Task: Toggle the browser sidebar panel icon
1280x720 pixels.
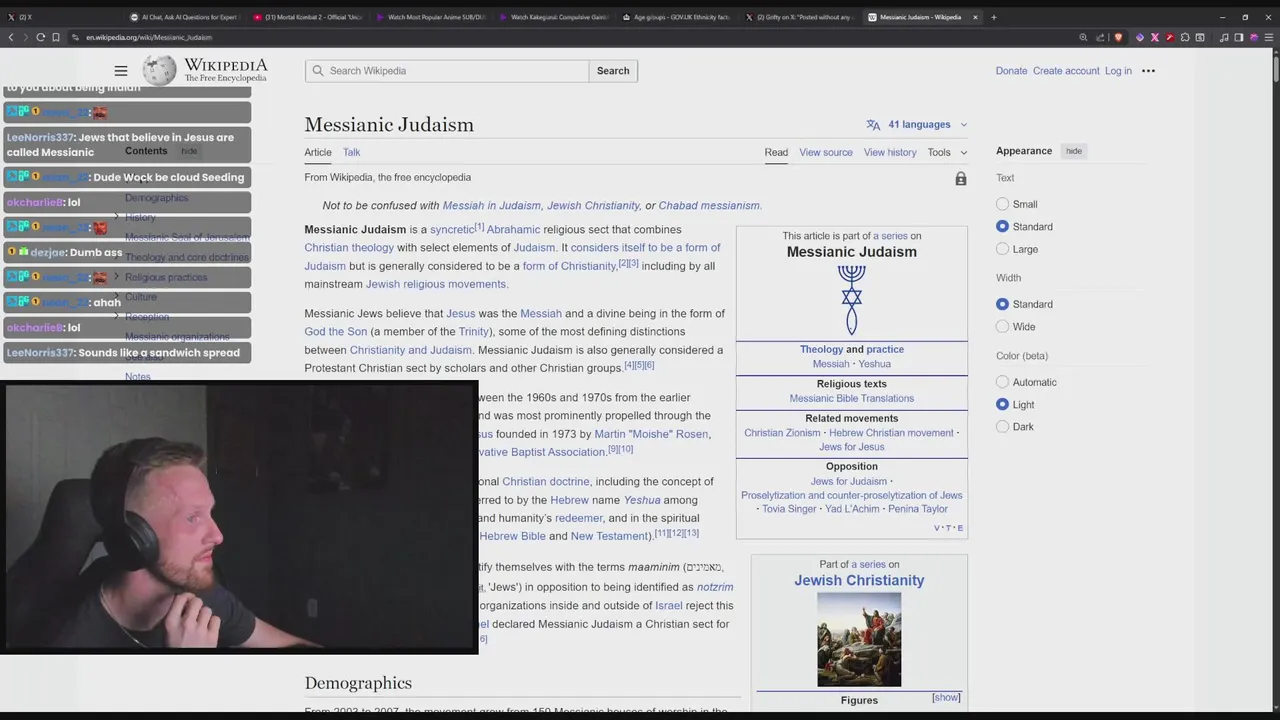Action: (x=1238, y=37)
